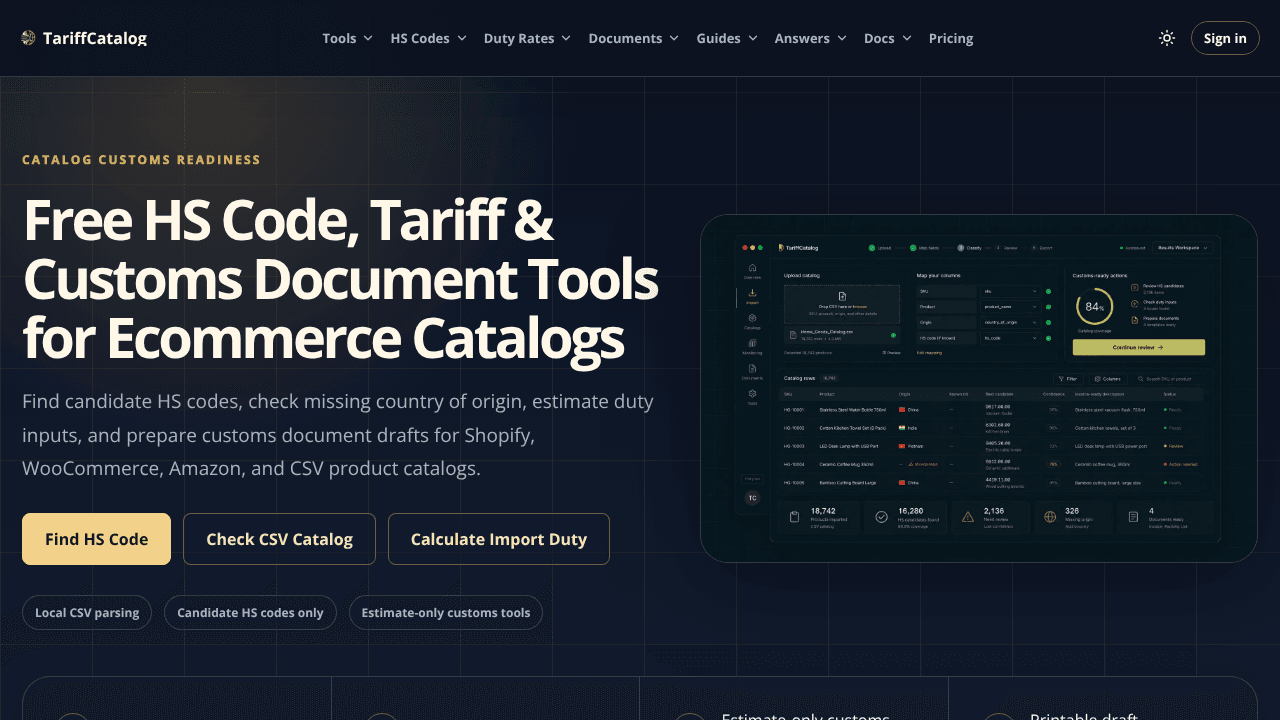Click the Estimate-only customs tools chip
This screenshot has height=720, width=1280.
point(446,613)
